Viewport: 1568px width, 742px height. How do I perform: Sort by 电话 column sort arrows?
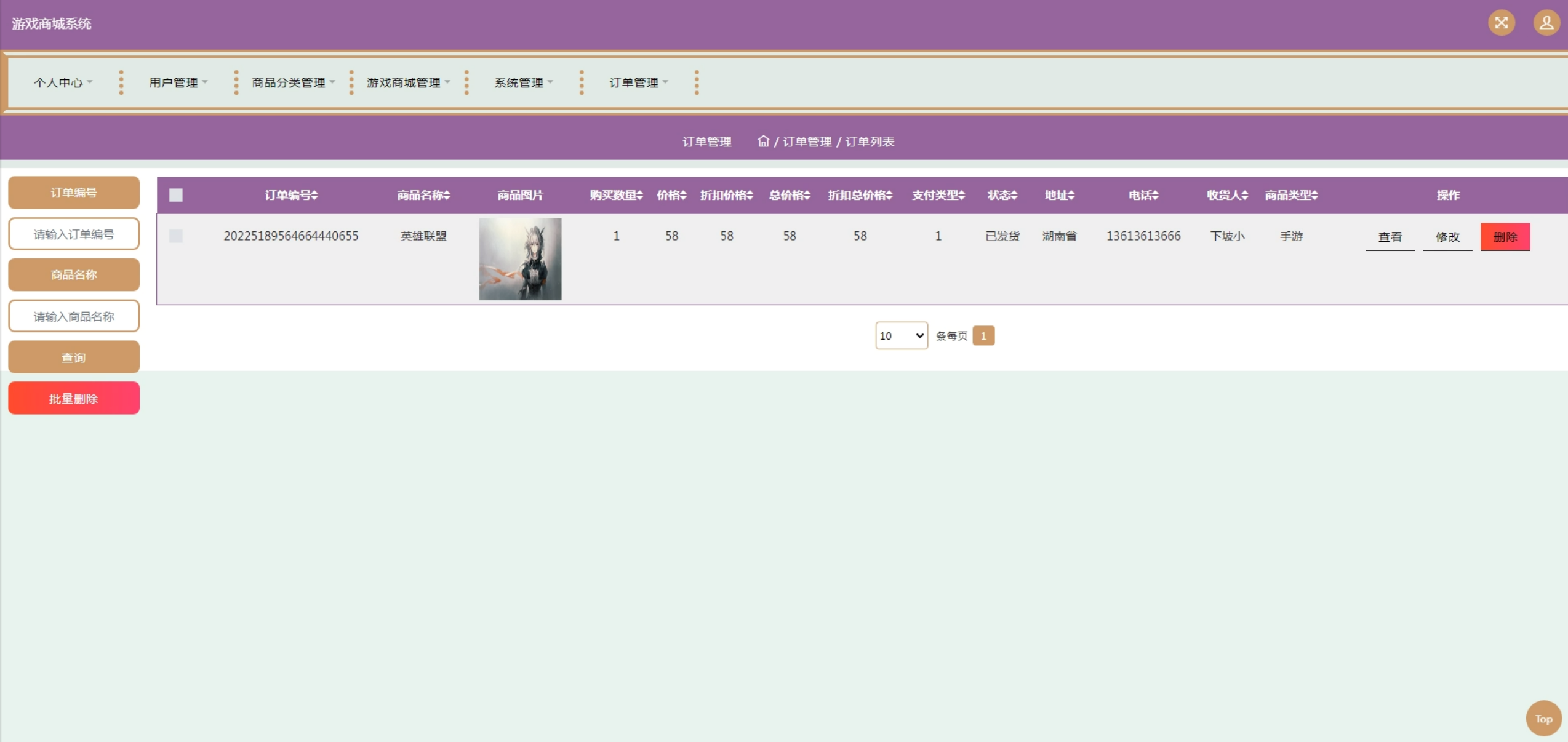coord(1155,196)
